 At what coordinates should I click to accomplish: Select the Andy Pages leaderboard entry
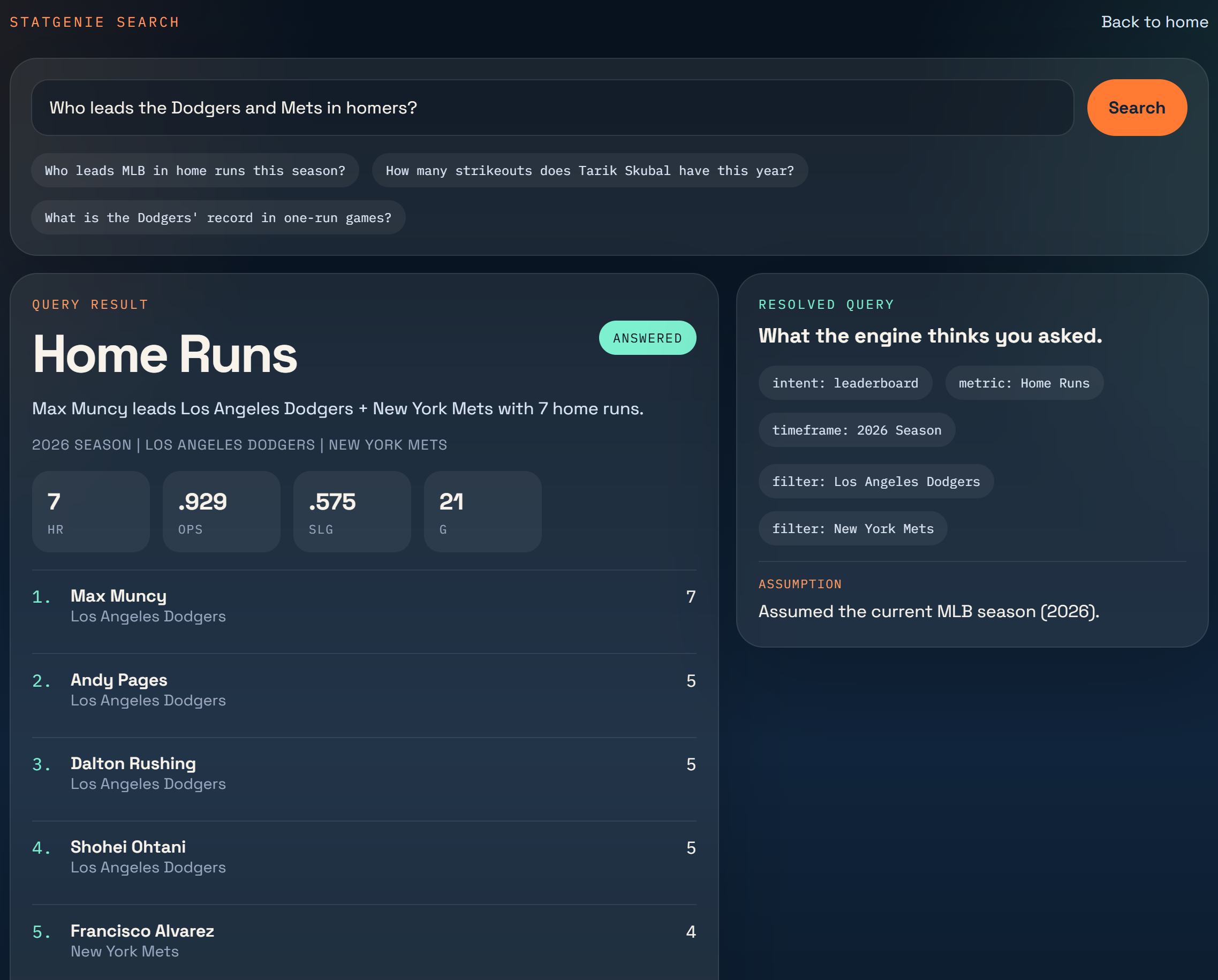point(364,690)
